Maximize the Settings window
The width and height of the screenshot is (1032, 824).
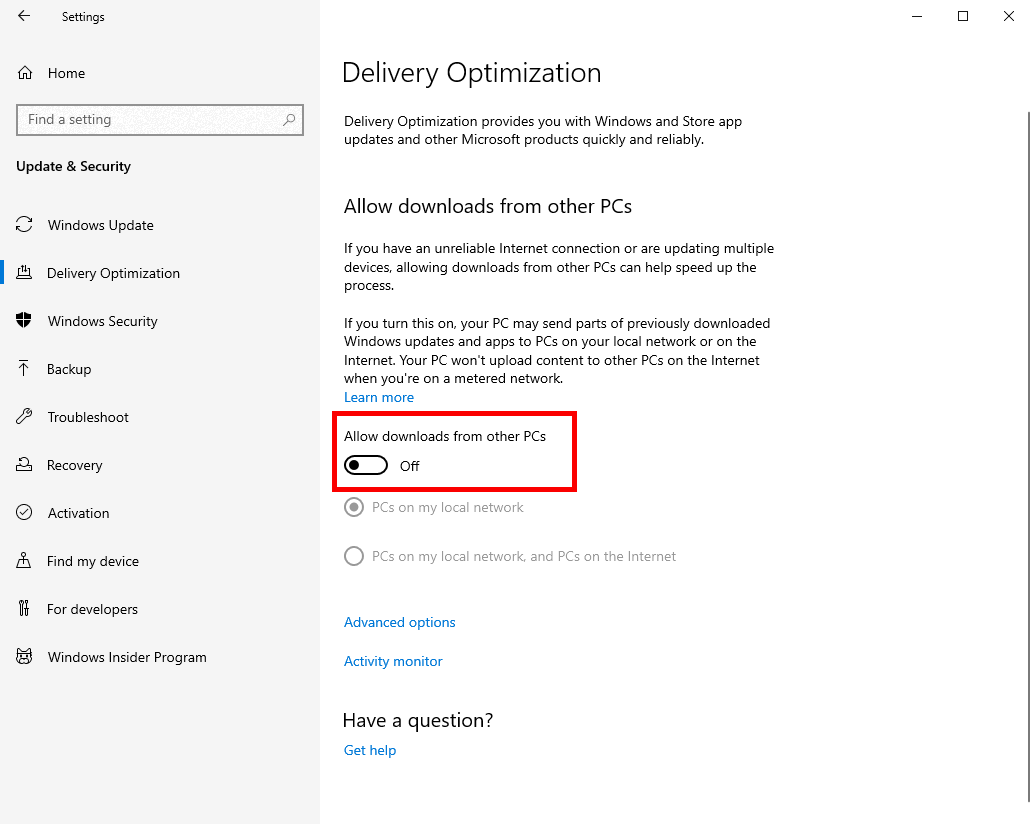click(963, 16)
